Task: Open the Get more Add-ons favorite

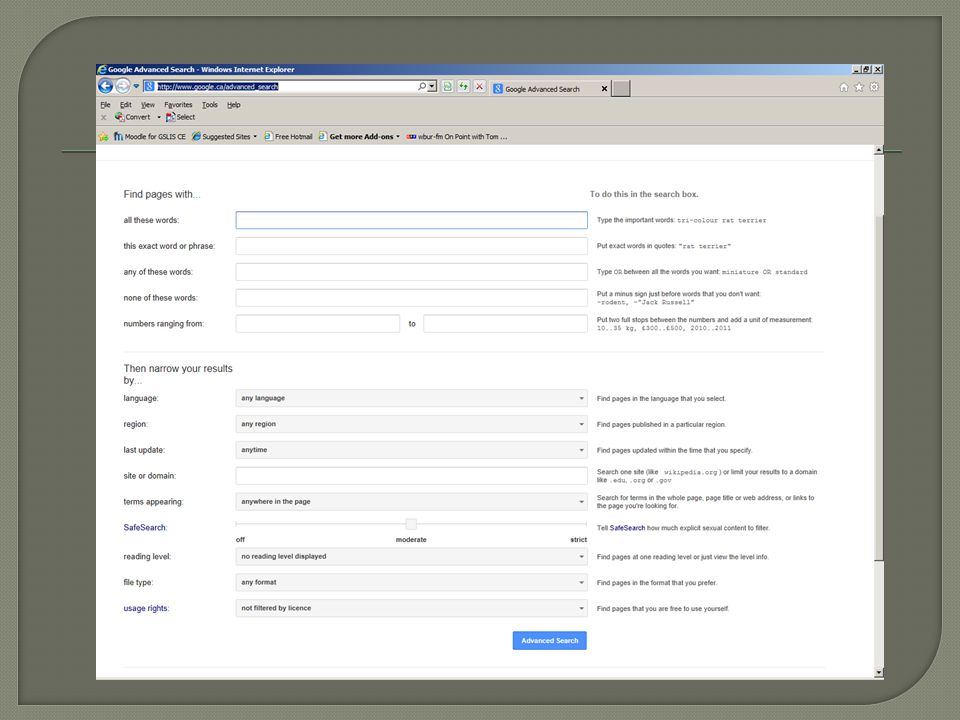Action: pyautogui.click(x=359, y=137)
